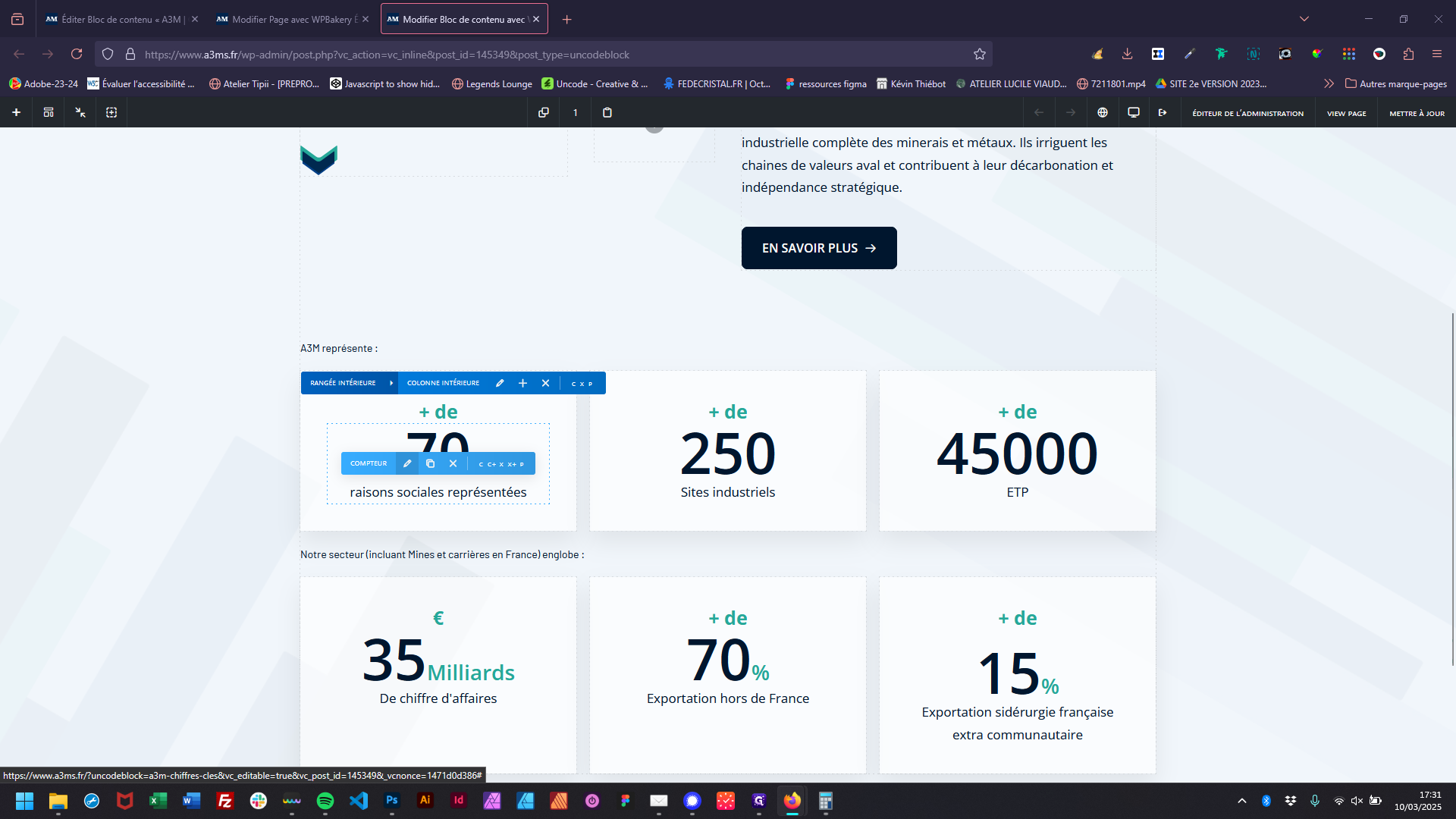Click the Add element plus icon in WPBakery toolbar

click(x=16, y=112)
